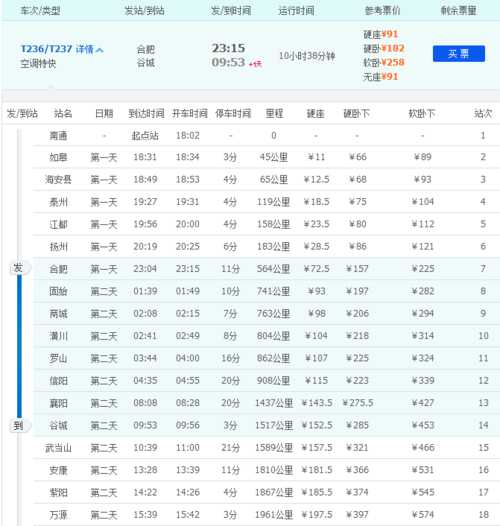Click the 1437公里 distance cell
This screenshot has height=526, width=500.
point(274,403)
